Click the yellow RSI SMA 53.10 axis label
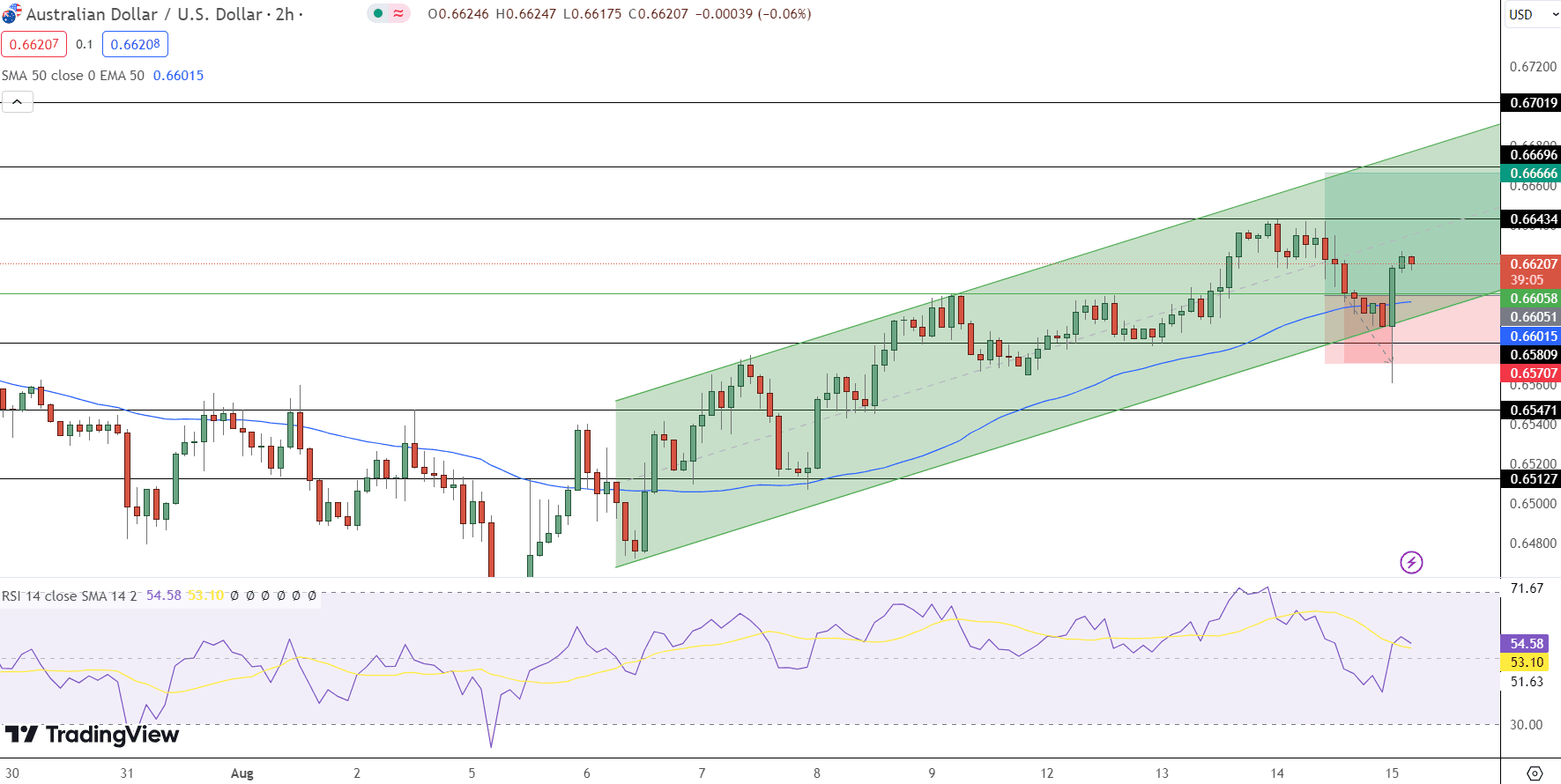 coord(1526,662)
